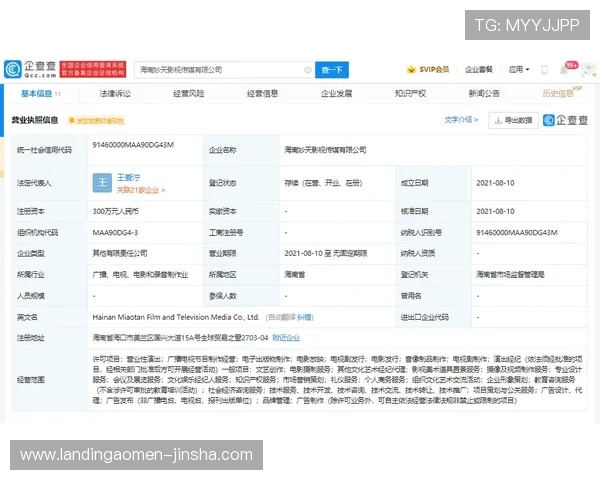Open the SVIP会员 link
Screen dimensions: 600x480
tap(434, 70)
